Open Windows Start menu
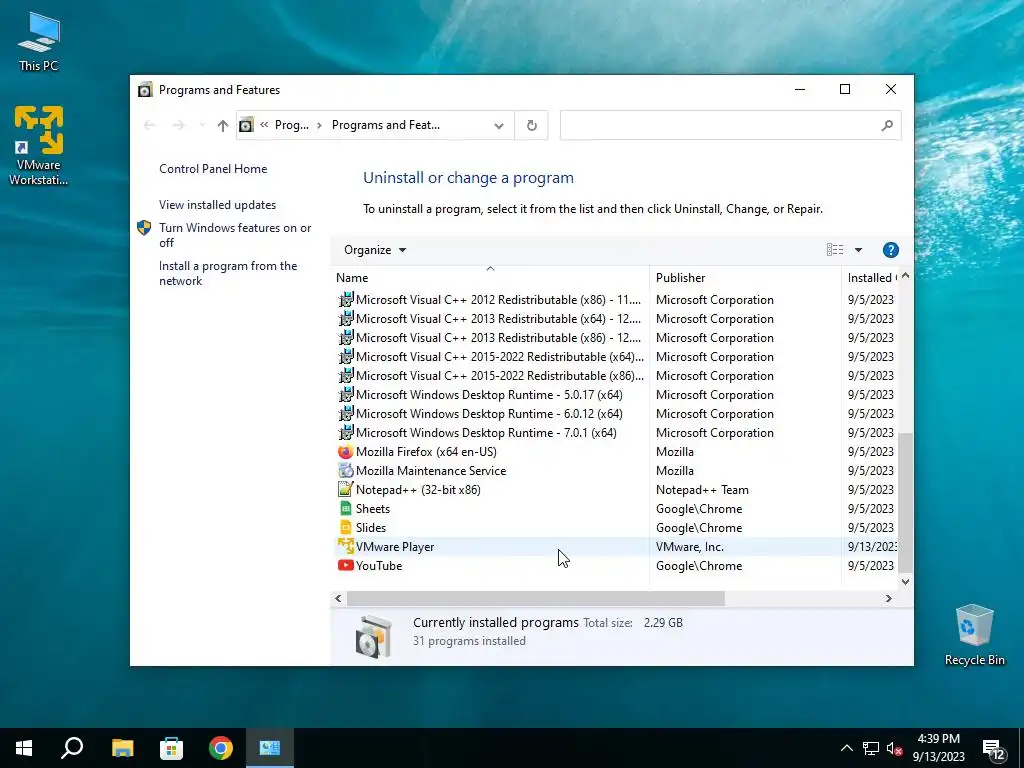The width and height of the screenshot is (1024, 768). coord(24,748)
